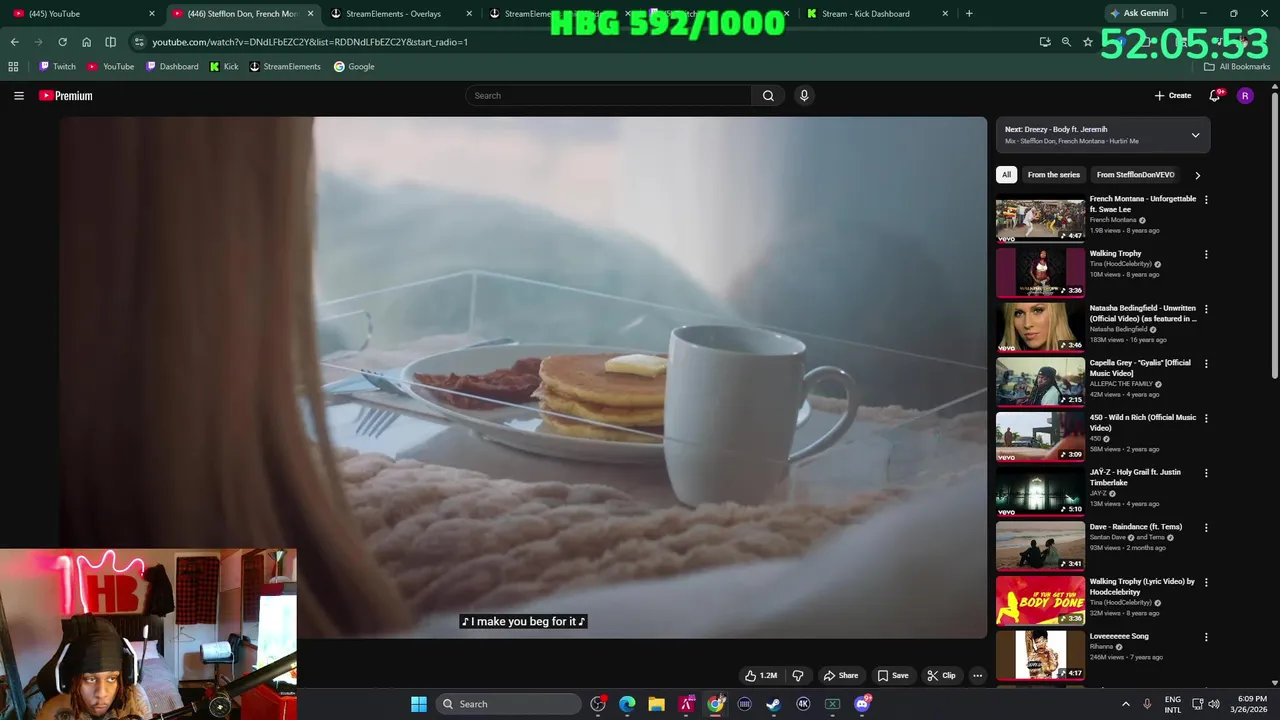Open a new browser tab
Image resolution: width=1280 pixels, height=720 pixels.
[x=969, y=14]
